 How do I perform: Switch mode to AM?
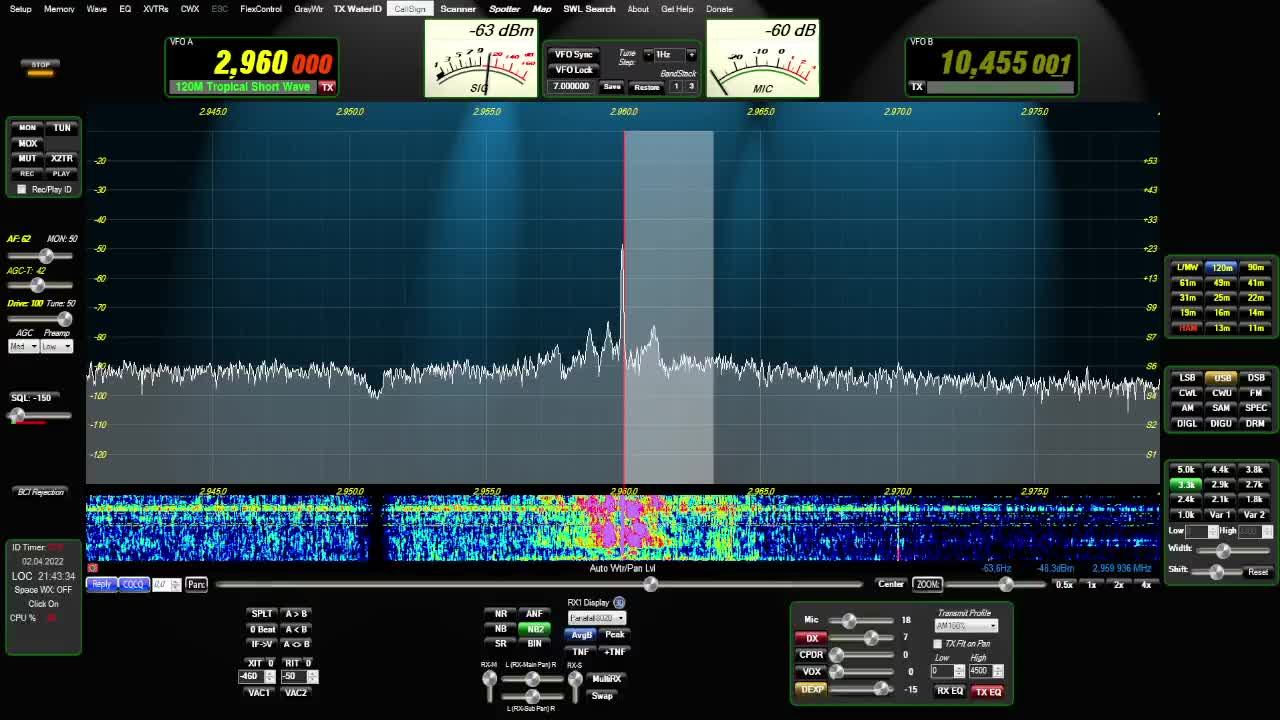1187,408
